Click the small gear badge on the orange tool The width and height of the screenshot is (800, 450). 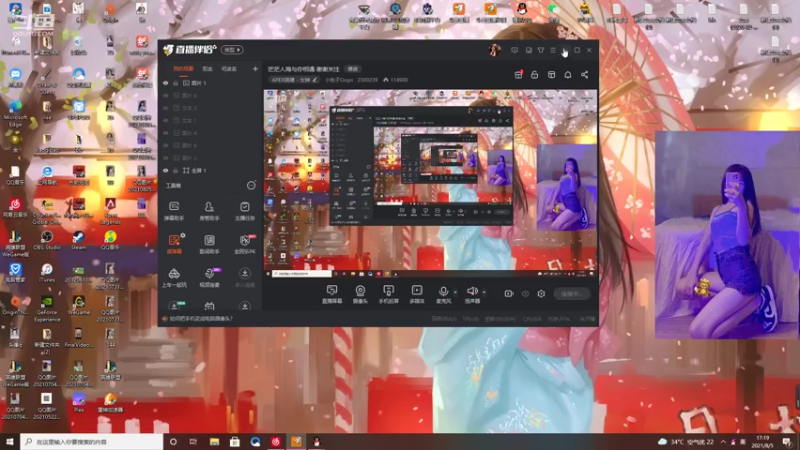coord(183,236)
